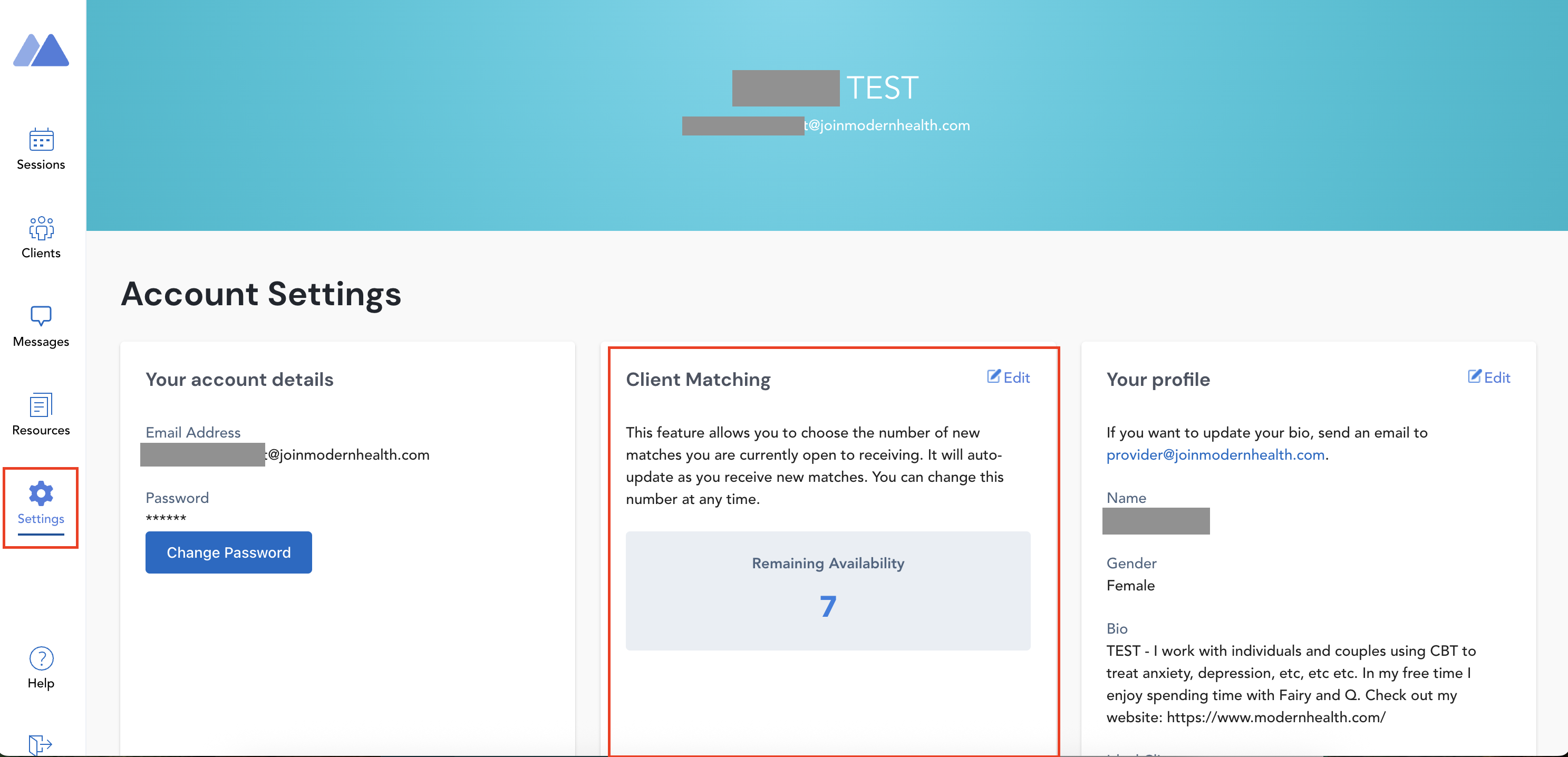Select the Settings gear icon
The height and width of the screenshot is (757, 1568).
point(41,493)
